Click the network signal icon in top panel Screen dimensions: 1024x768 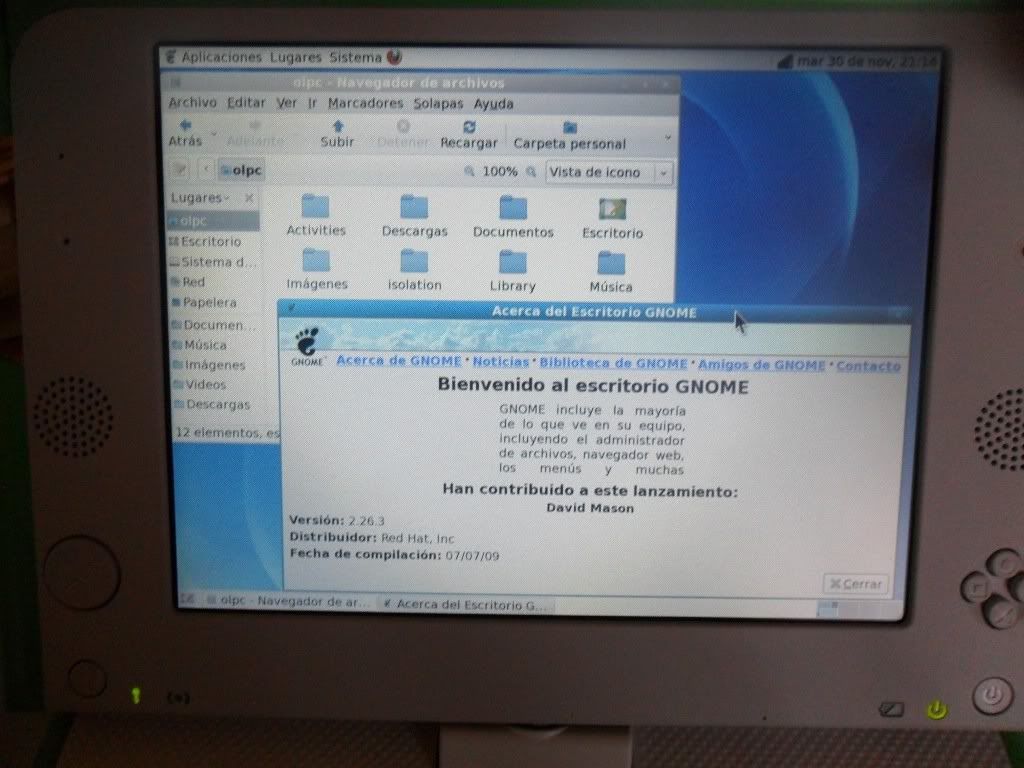pyautogui.click(x=784, y=62)
